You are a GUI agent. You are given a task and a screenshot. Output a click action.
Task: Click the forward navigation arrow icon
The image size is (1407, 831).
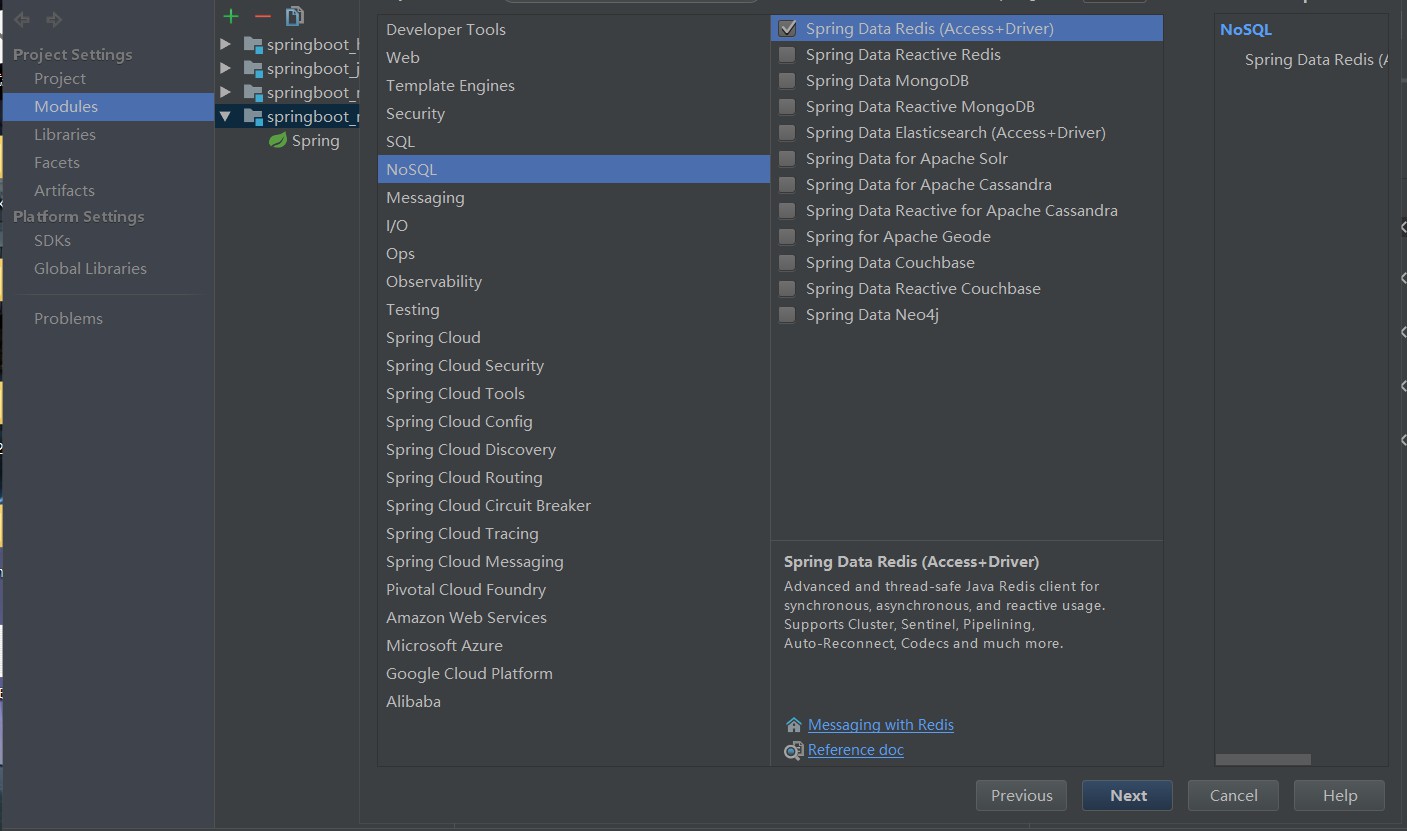[x=54, y=20]
